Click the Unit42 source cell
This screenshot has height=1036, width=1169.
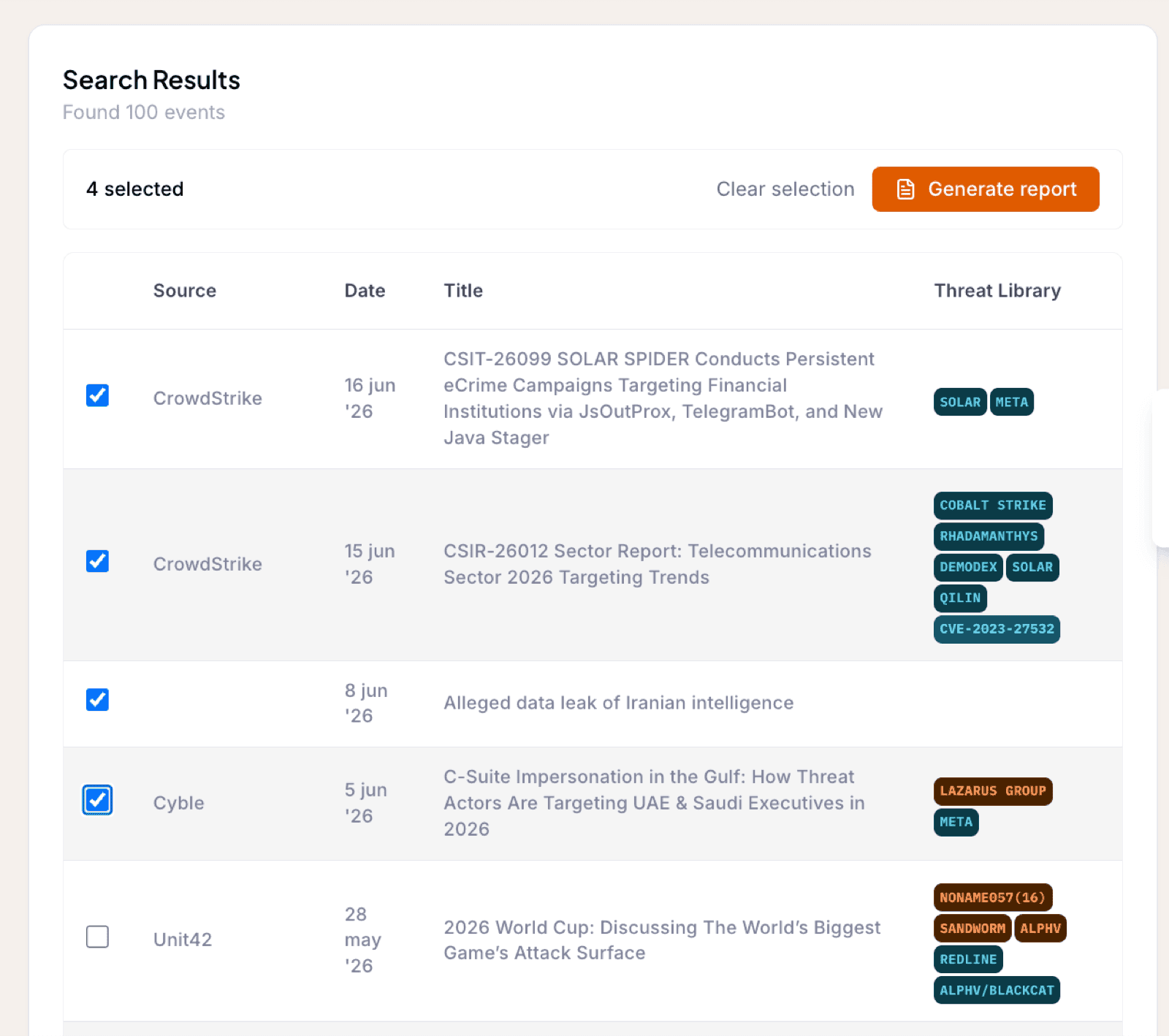click(x=183, y=940)
